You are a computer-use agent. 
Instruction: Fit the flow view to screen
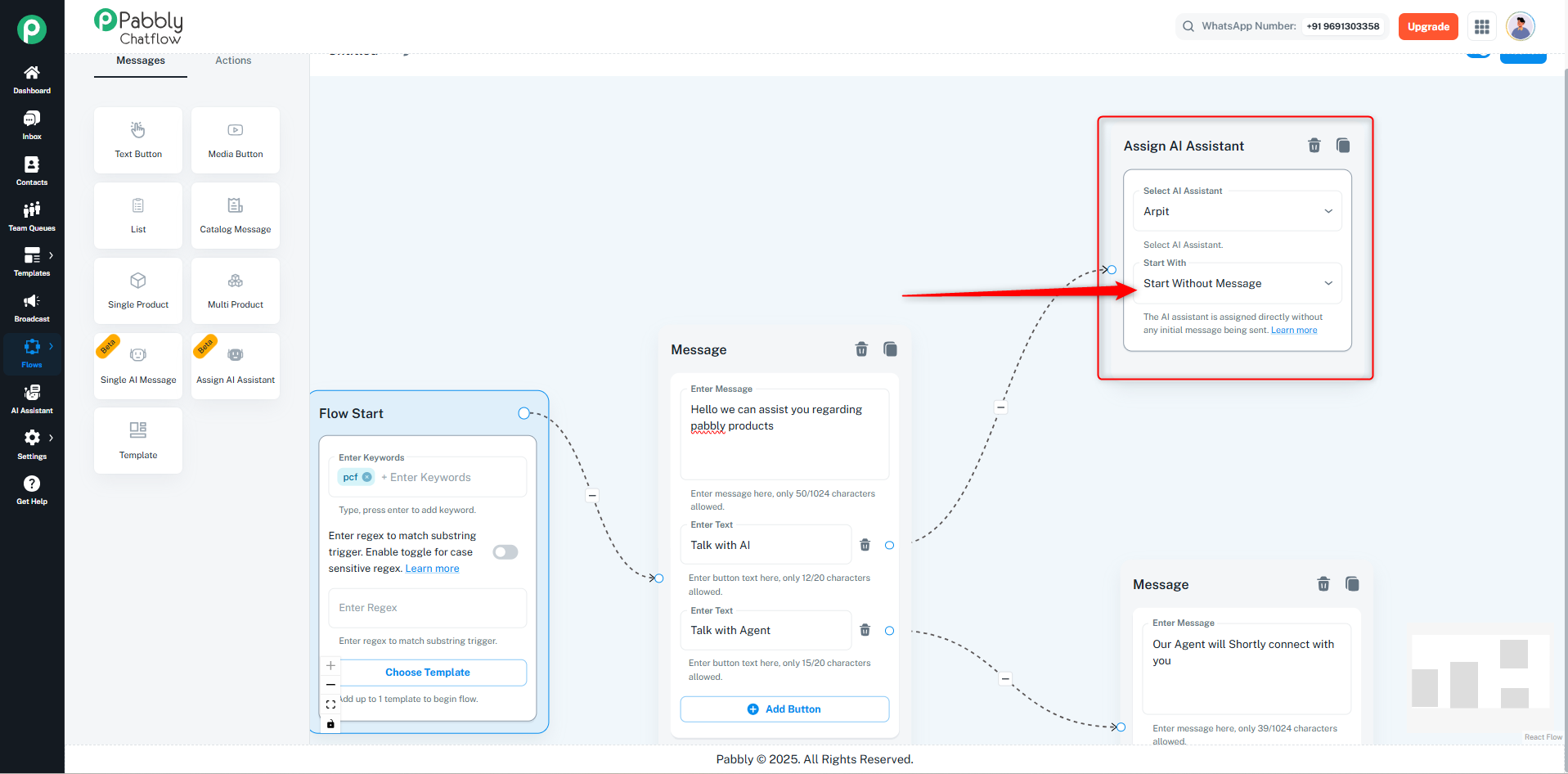click(x=330, y=704)
